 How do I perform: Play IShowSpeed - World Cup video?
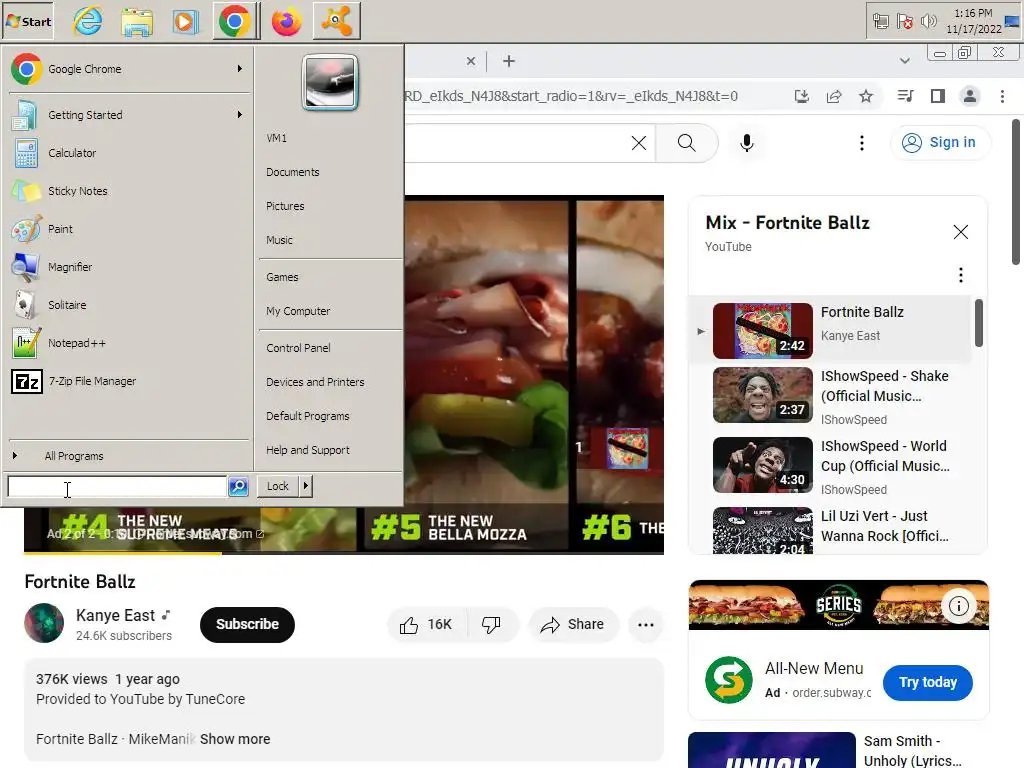[831, 466]
